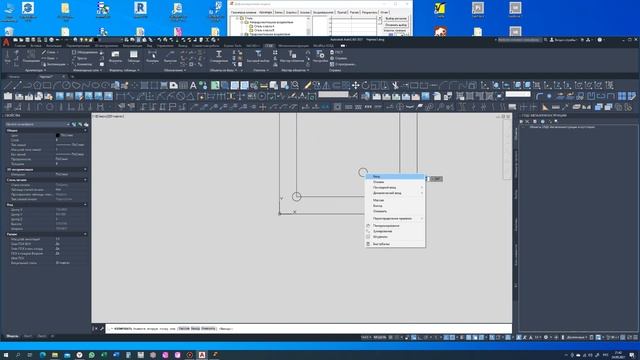Viewport: 640px width, 360px height.
Task: Switch to the Лист1 layout tab
Action: pyautogui.click(x=27, y=336)
